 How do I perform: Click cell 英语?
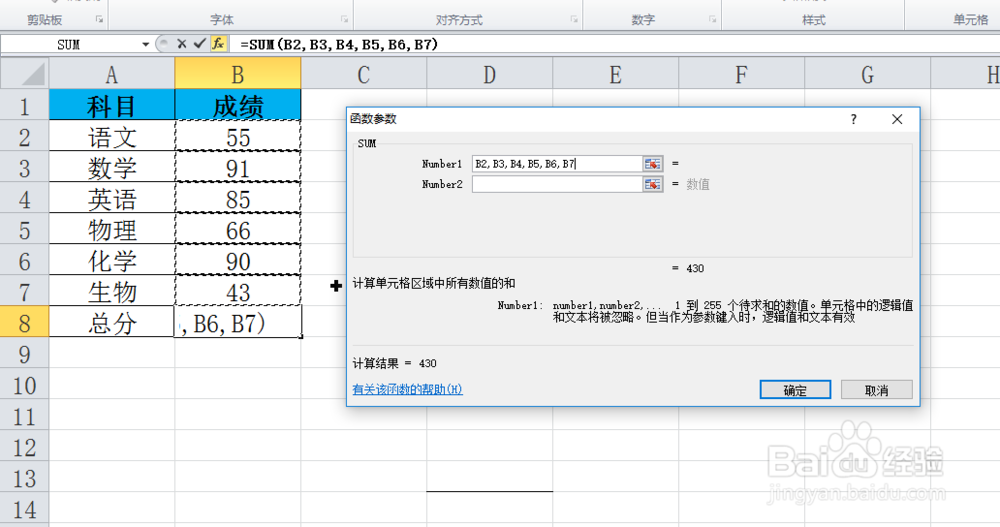(x=112, y=199)
